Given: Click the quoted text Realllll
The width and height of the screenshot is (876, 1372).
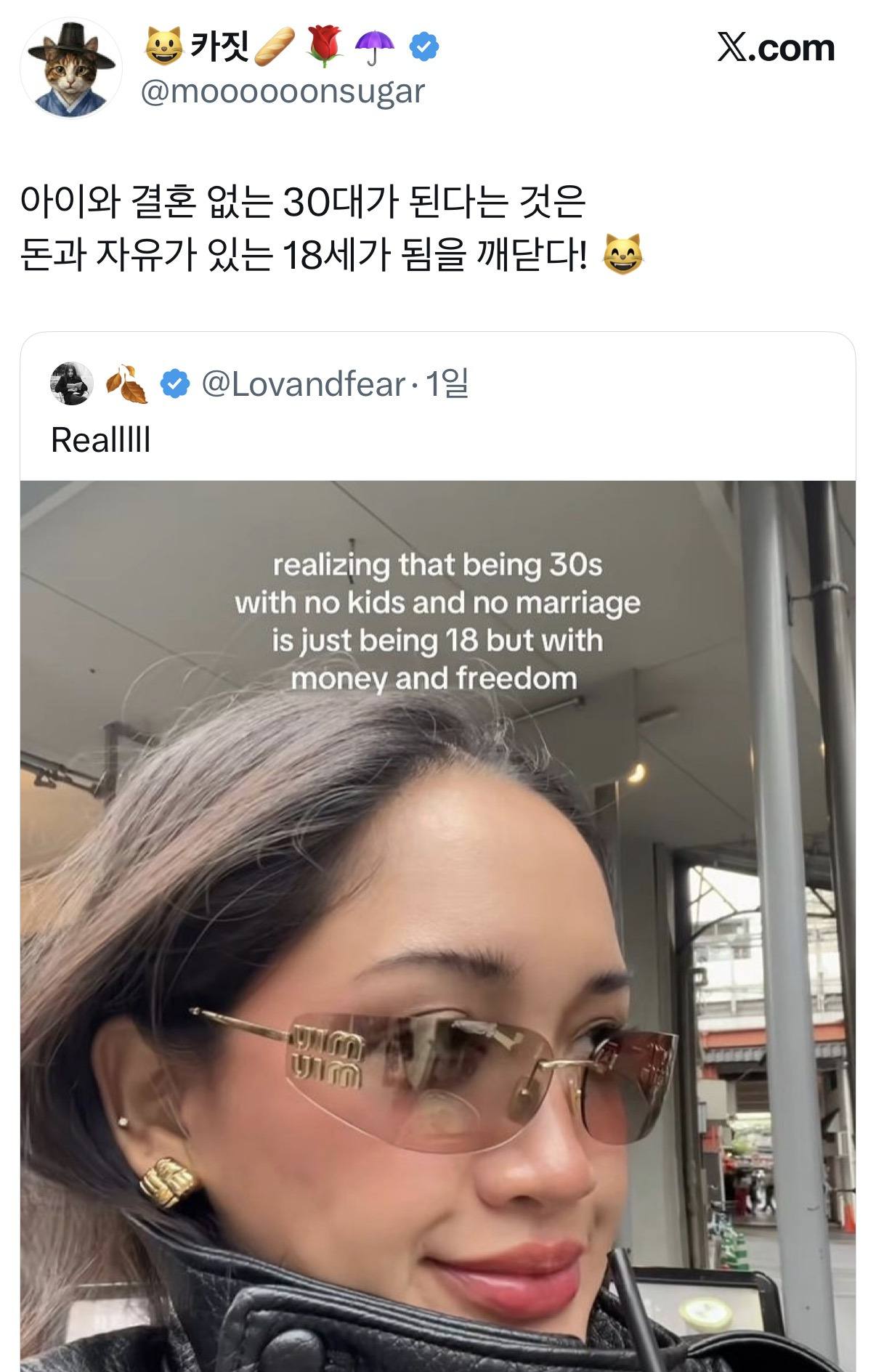Looking at the screenshot, I should click(101, 439).
